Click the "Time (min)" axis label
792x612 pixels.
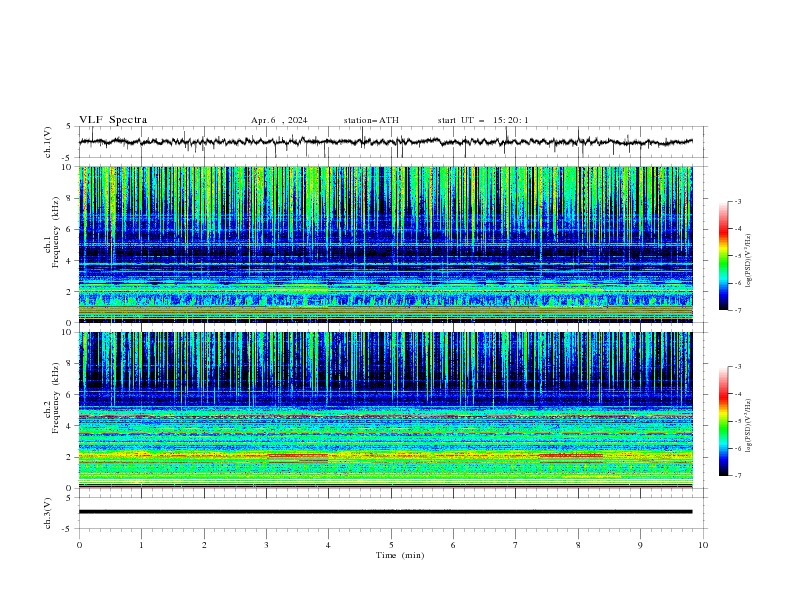[x=400, y=555]
